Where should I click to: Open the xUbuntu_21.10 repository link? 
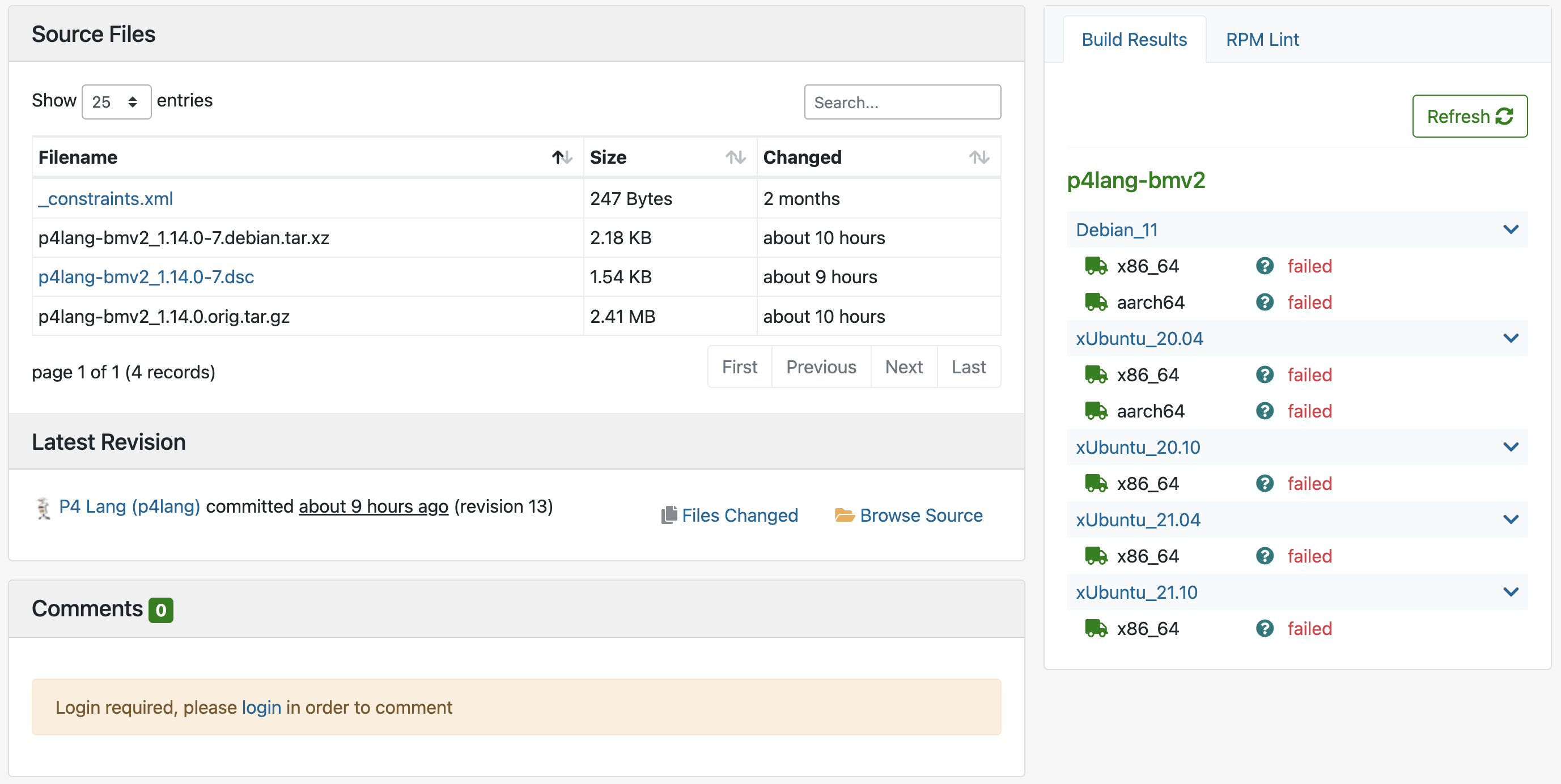(1136, 592)
